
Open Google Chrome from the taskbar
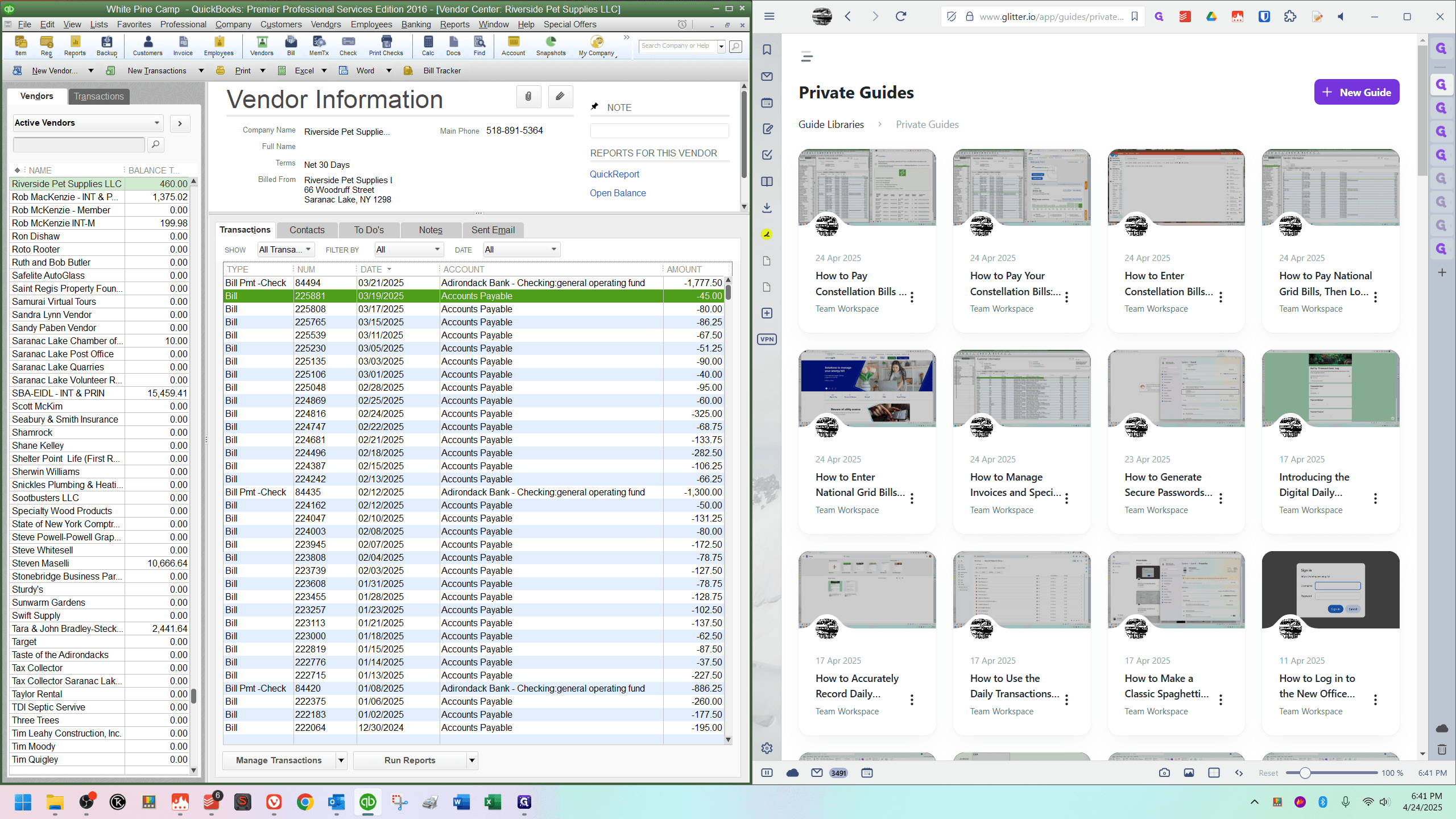pyautogui.click(x=305, y=802)
